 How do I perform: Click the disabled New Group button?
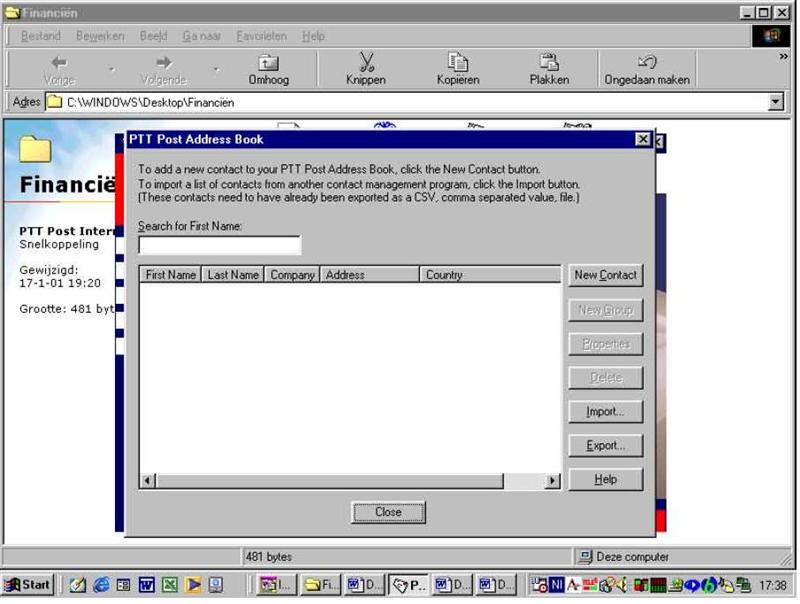tap(606, 310)
